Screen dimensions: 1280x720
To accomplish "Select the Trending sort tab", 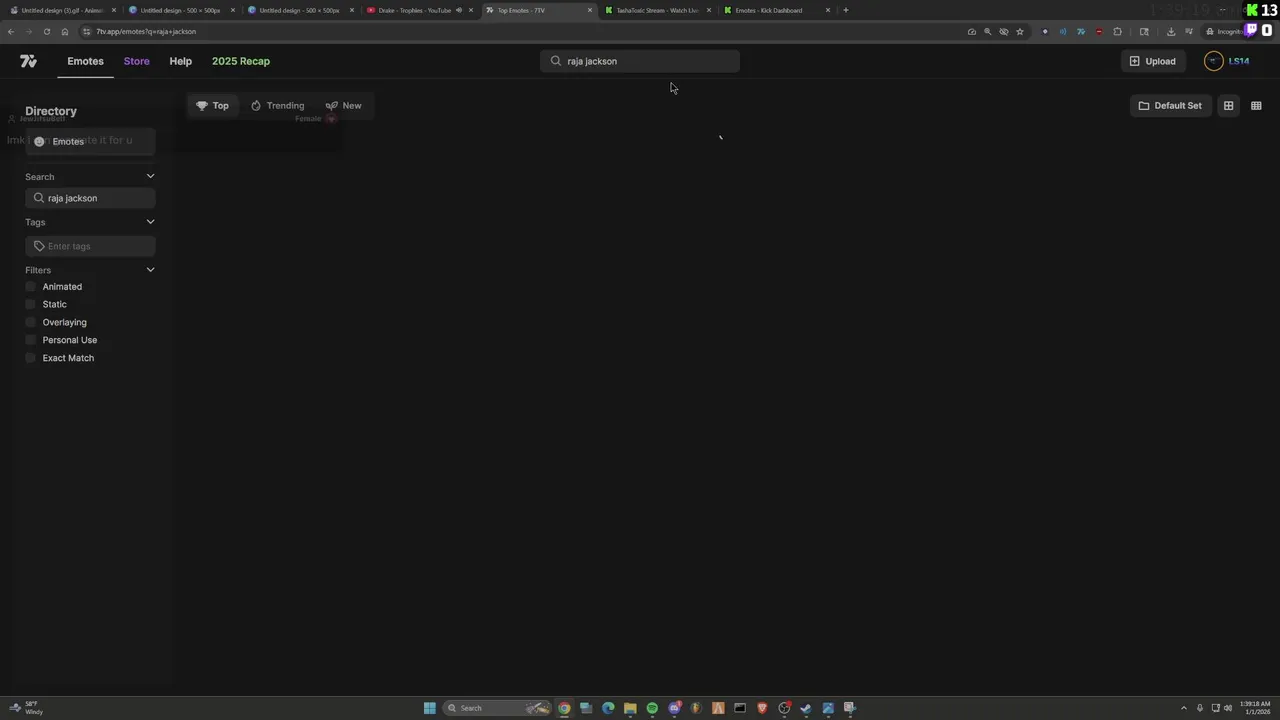I will 277,105.
